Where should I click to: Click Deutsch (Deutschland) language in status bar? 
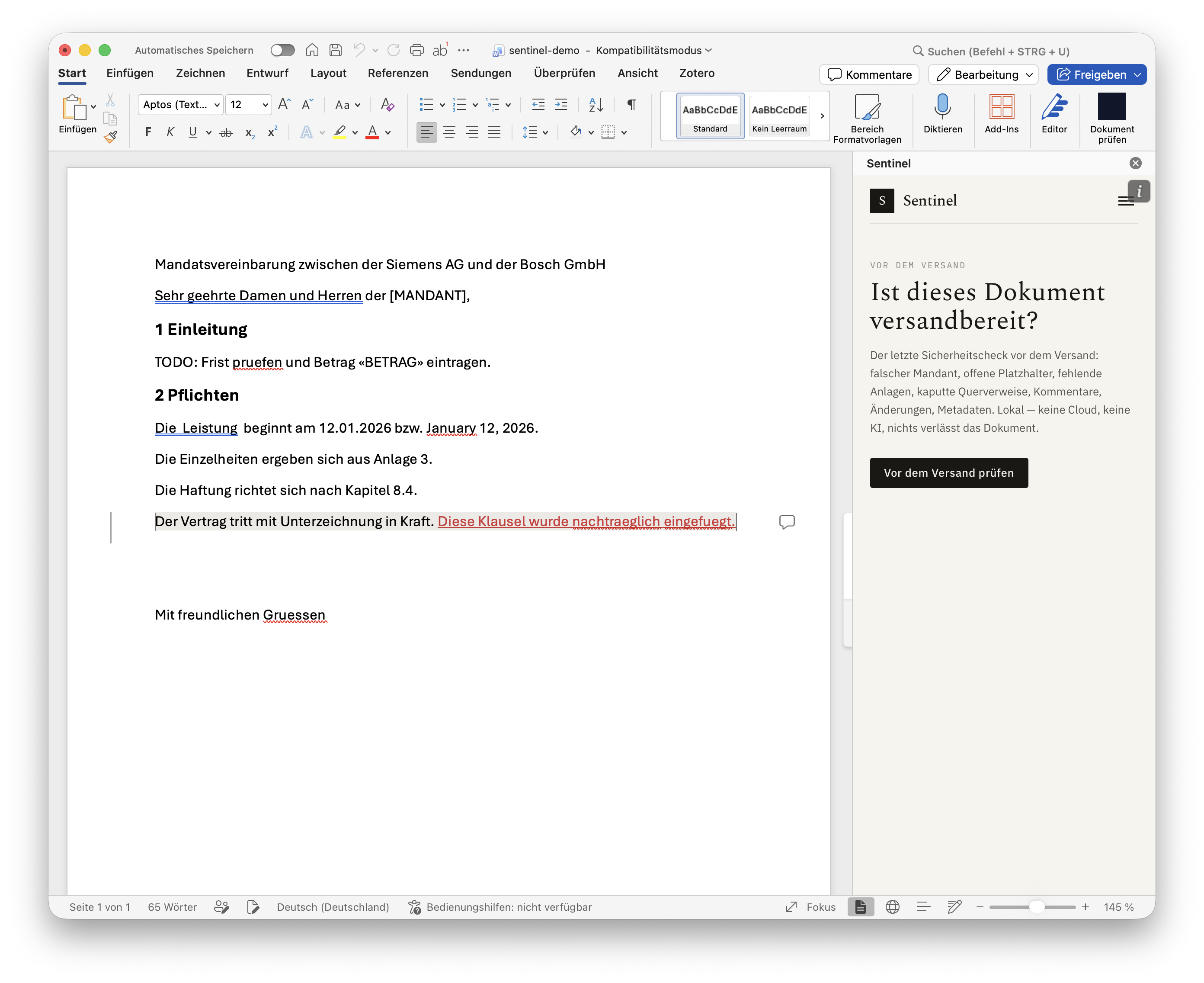[x=333, y=907]
